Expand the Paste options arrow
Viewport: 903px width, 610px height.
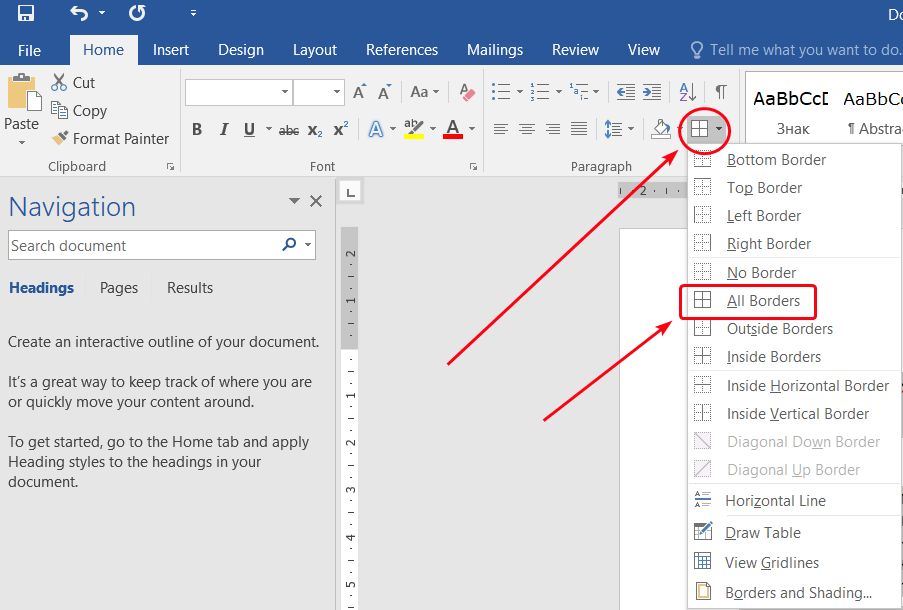tap(22, 142)
